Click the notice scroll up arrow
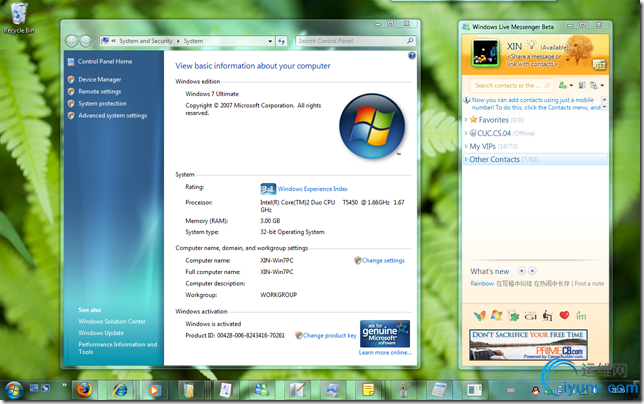 click(604, 100)
